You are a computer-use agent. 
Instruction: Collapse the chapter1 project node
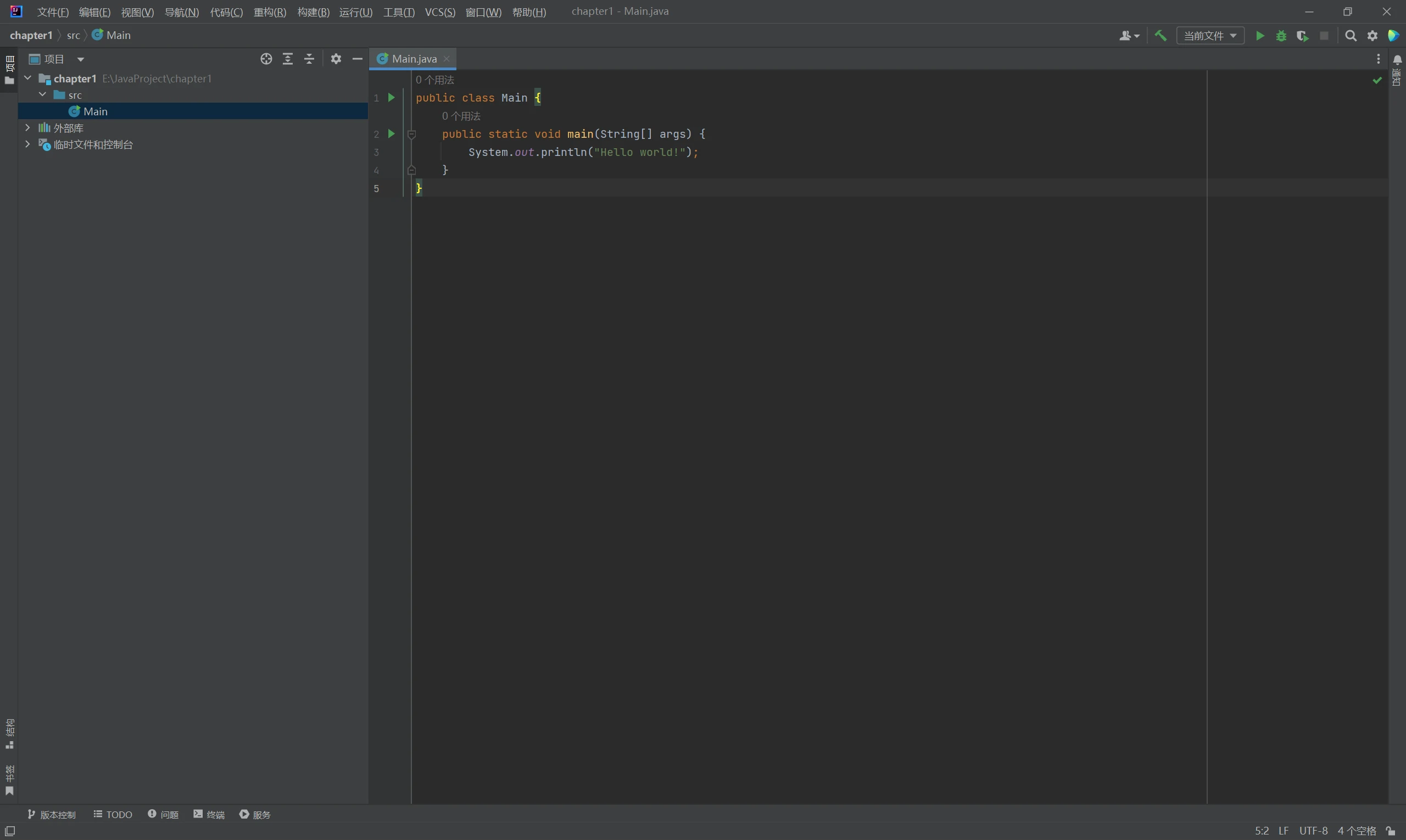[27, 78]
